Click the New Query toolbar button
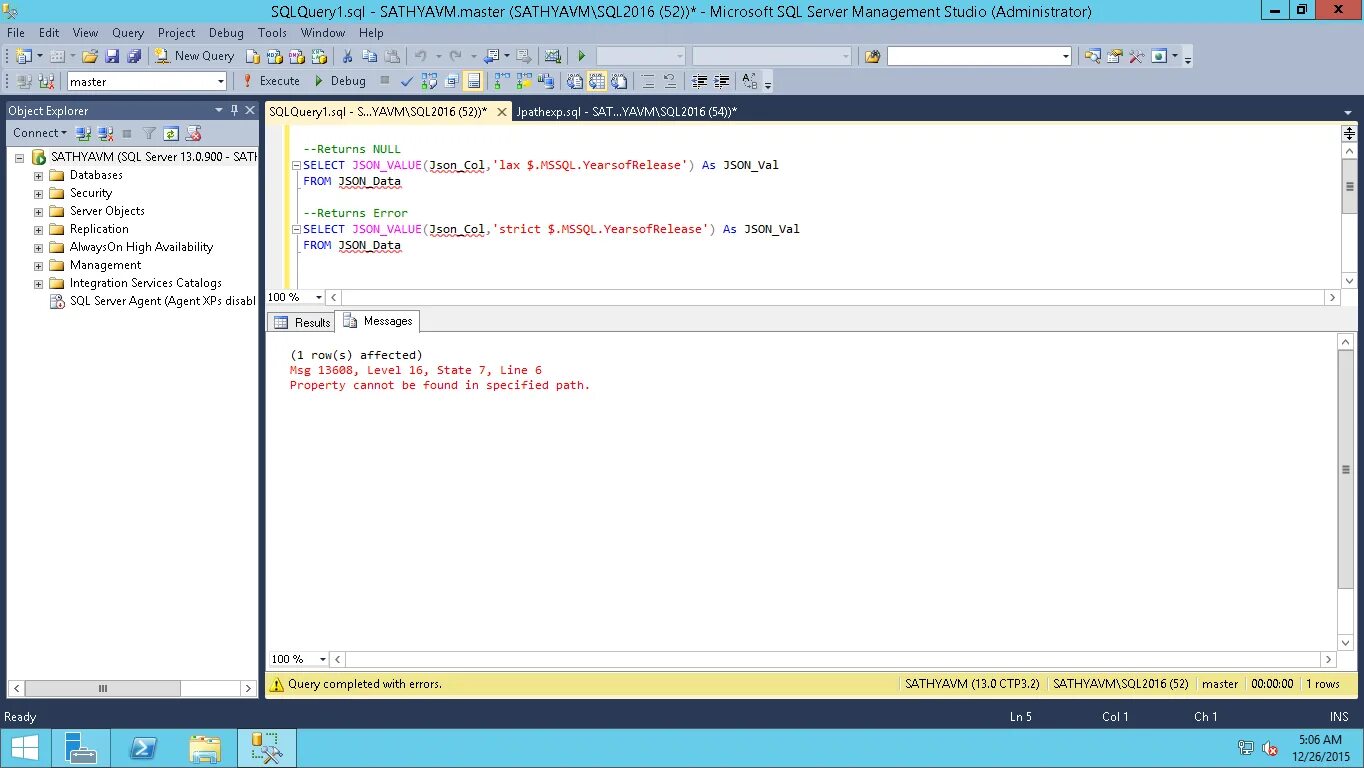This screenshot has height=768, width=1364. click(194, 56)
